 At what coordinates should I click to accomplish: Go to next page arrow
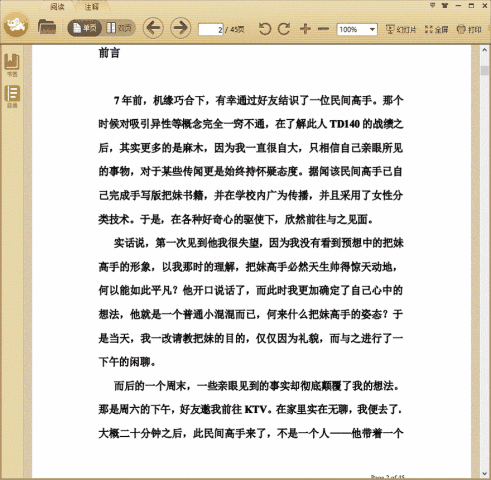[x=181, y=28]
